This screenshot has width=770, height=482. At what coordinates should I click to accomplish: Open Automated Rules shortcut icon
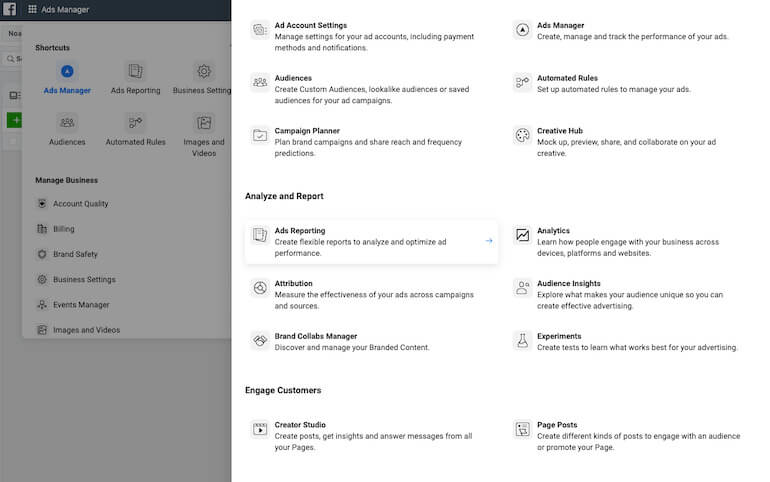pos(136,123)
